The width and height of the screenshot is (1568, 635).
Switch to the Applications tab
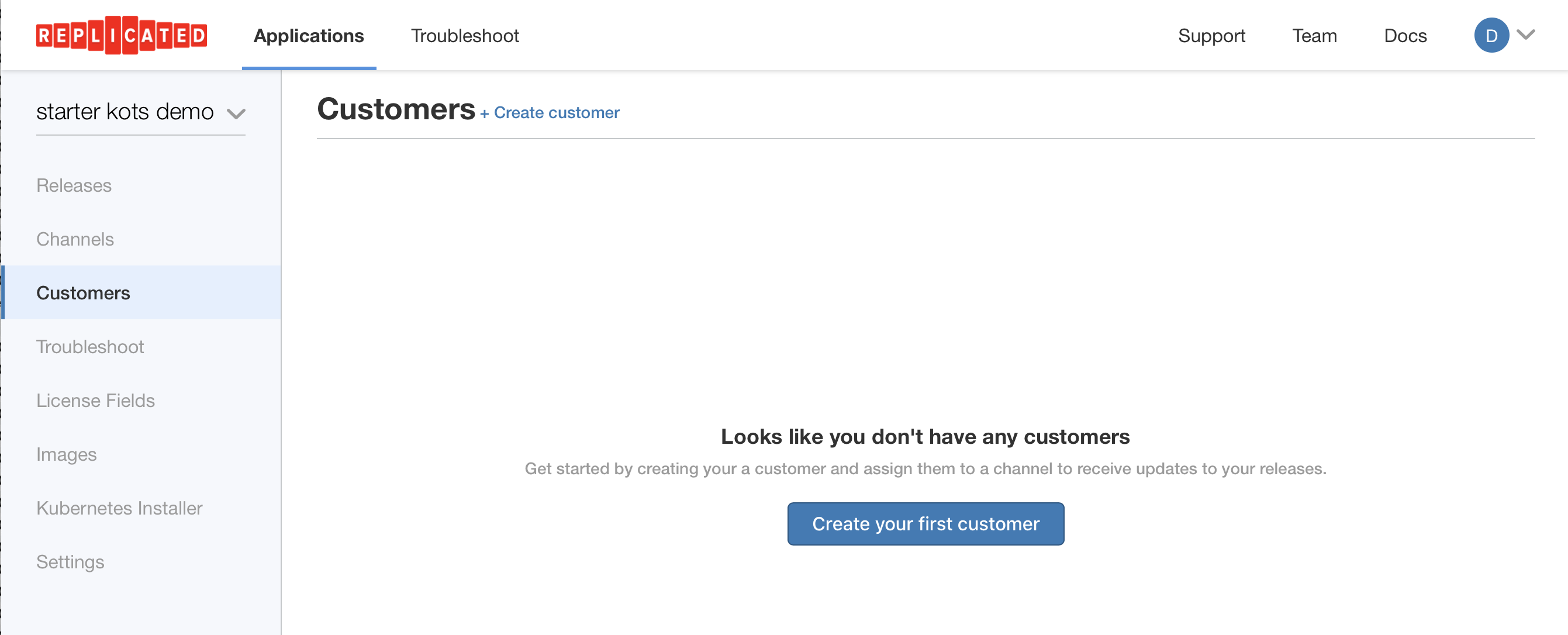[309, 35]
